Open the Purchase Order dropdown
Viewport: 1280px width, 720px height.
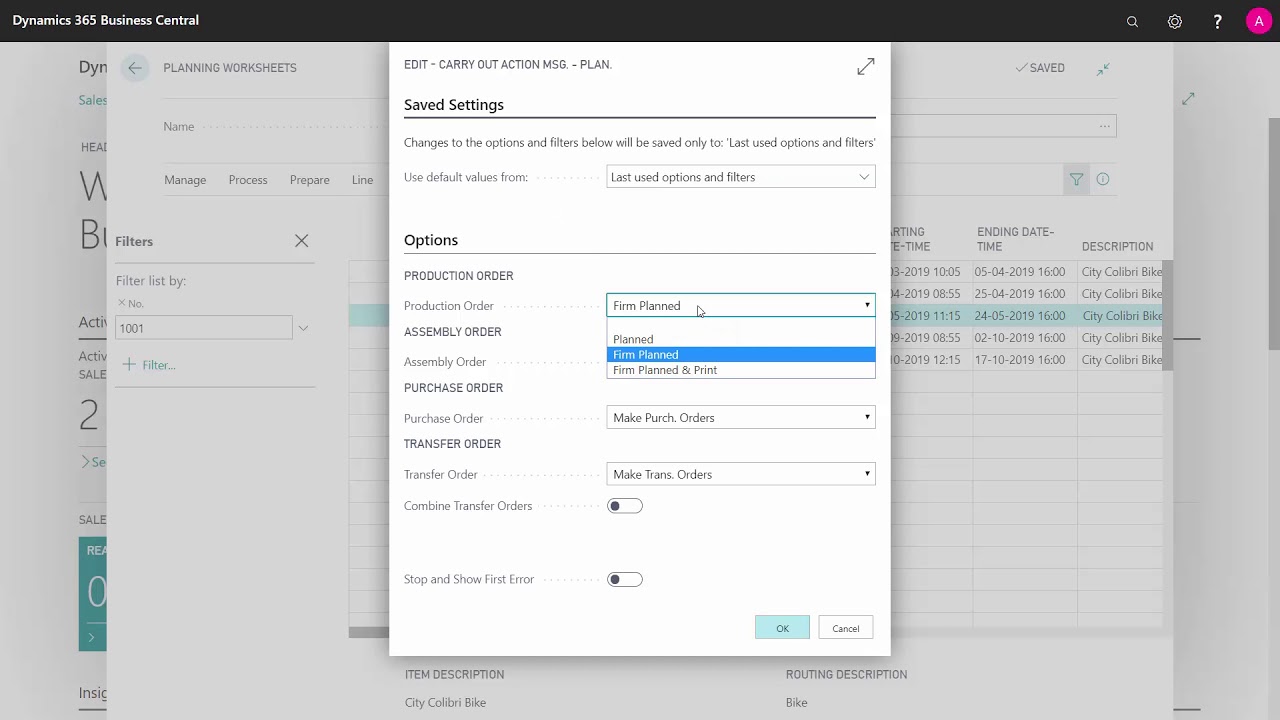click(740, 418)
